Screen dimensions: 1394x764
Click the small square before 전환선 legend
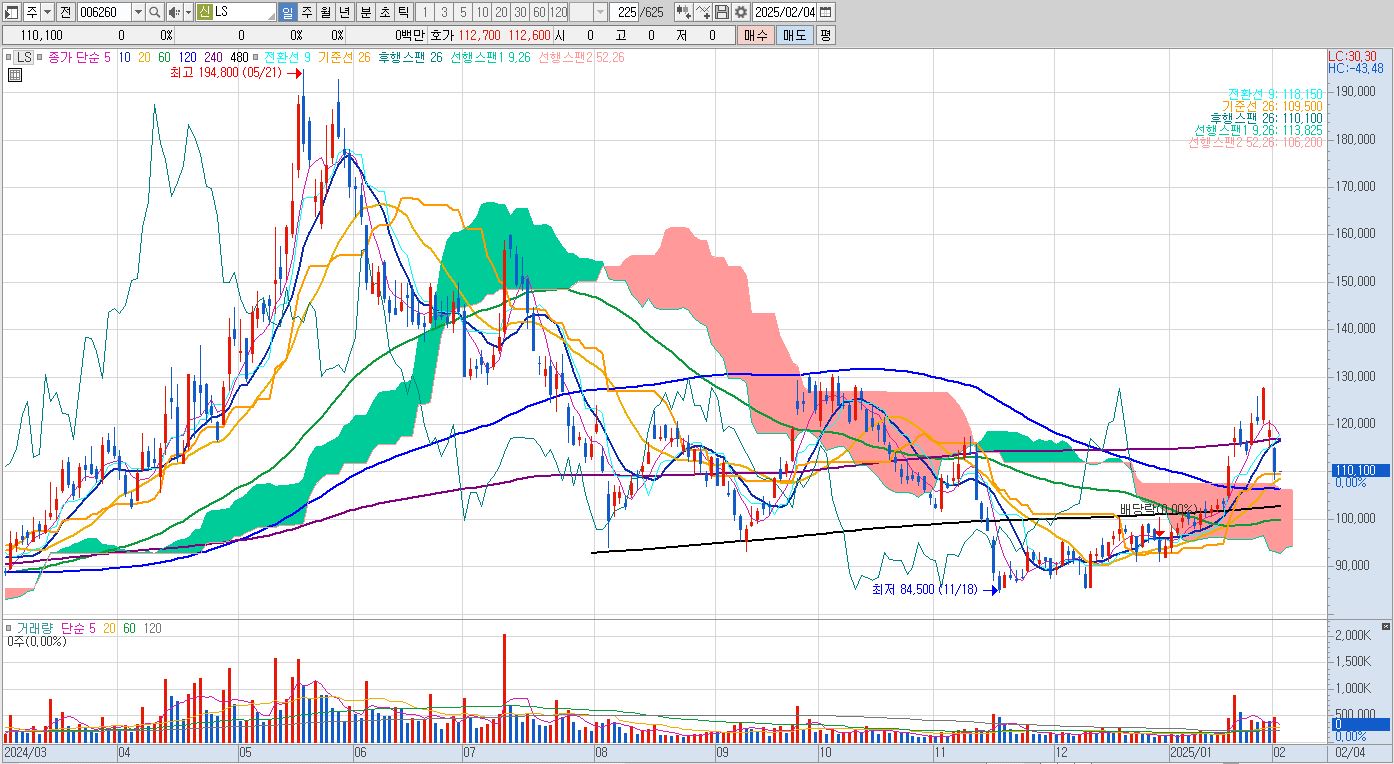(x=257, y=57)
